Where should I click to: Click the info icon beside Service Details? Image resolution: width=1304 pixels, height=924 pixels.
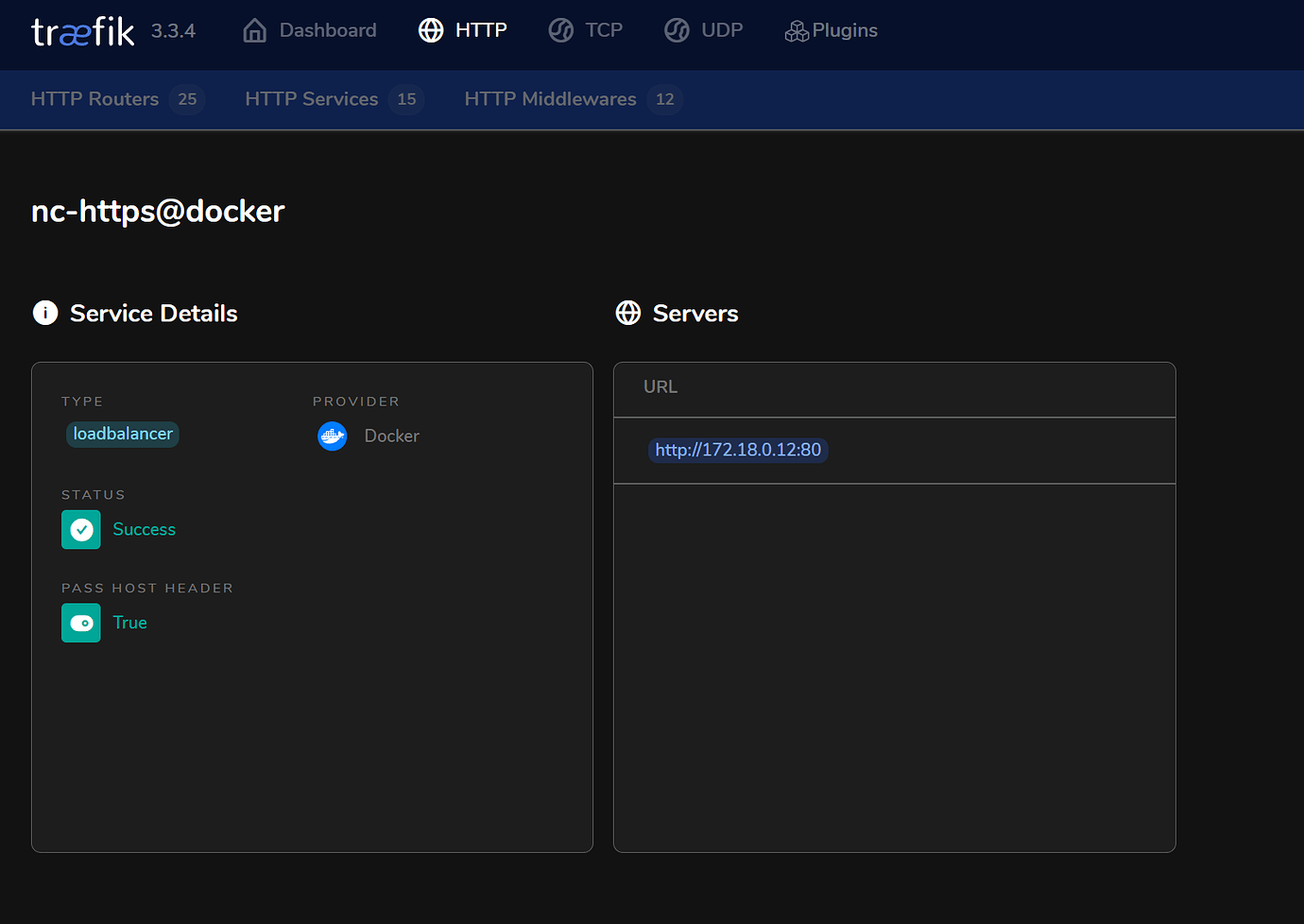[x=44, y=313]
